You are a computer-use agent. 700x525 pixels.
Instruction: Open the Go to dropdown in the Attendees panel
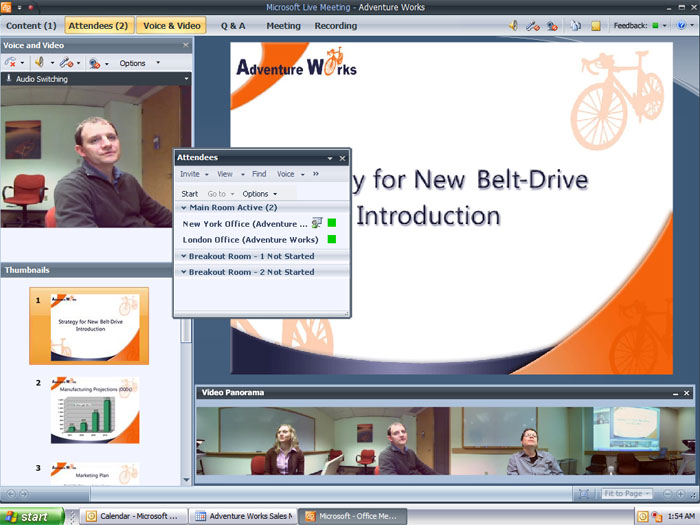click(x=221, y=194)
